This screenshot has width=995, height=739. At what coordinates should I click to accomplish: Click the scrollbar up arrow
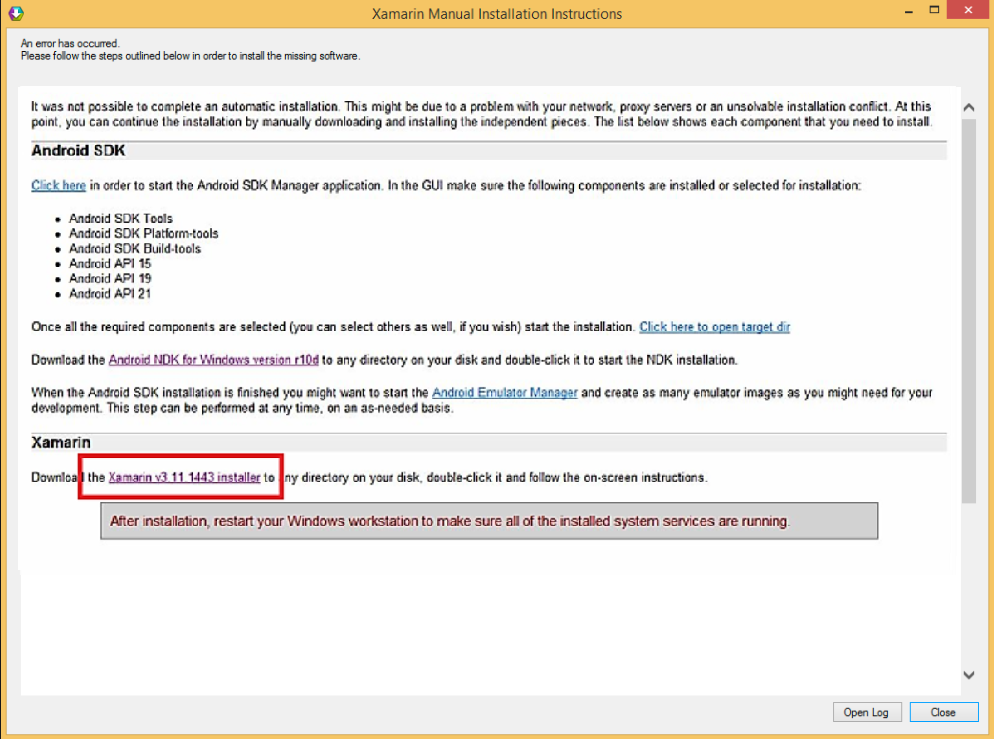pyautogui.click(x=969, y=108)
